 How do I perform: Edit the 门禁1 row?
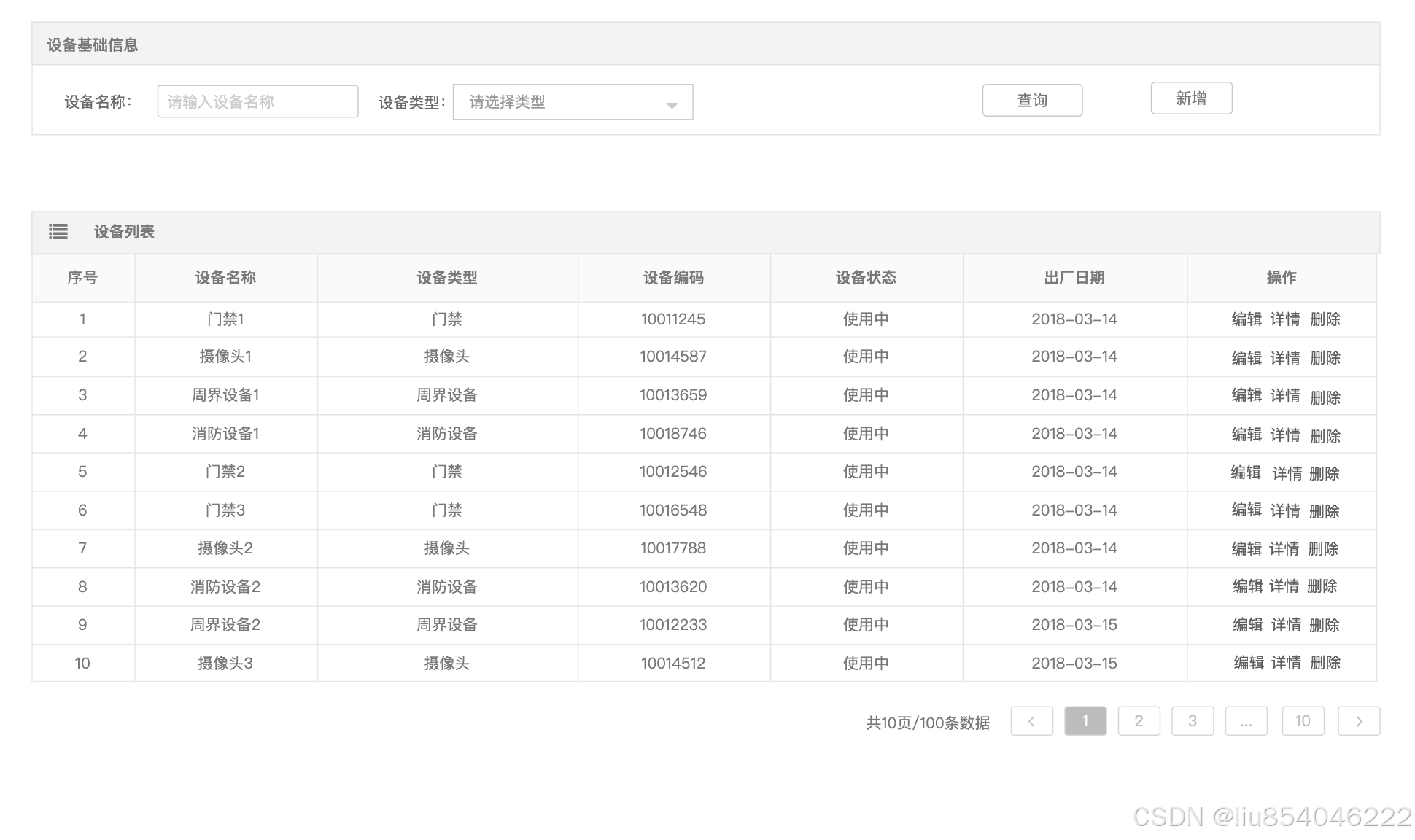tap(1246, 319)
